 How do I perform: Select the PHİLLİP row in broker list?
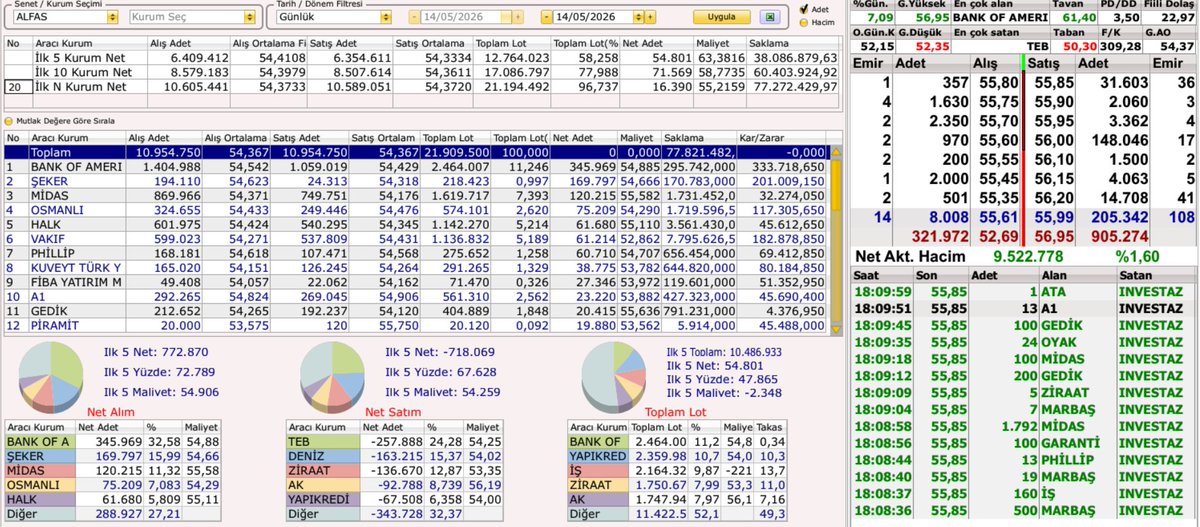click(416, 253)
